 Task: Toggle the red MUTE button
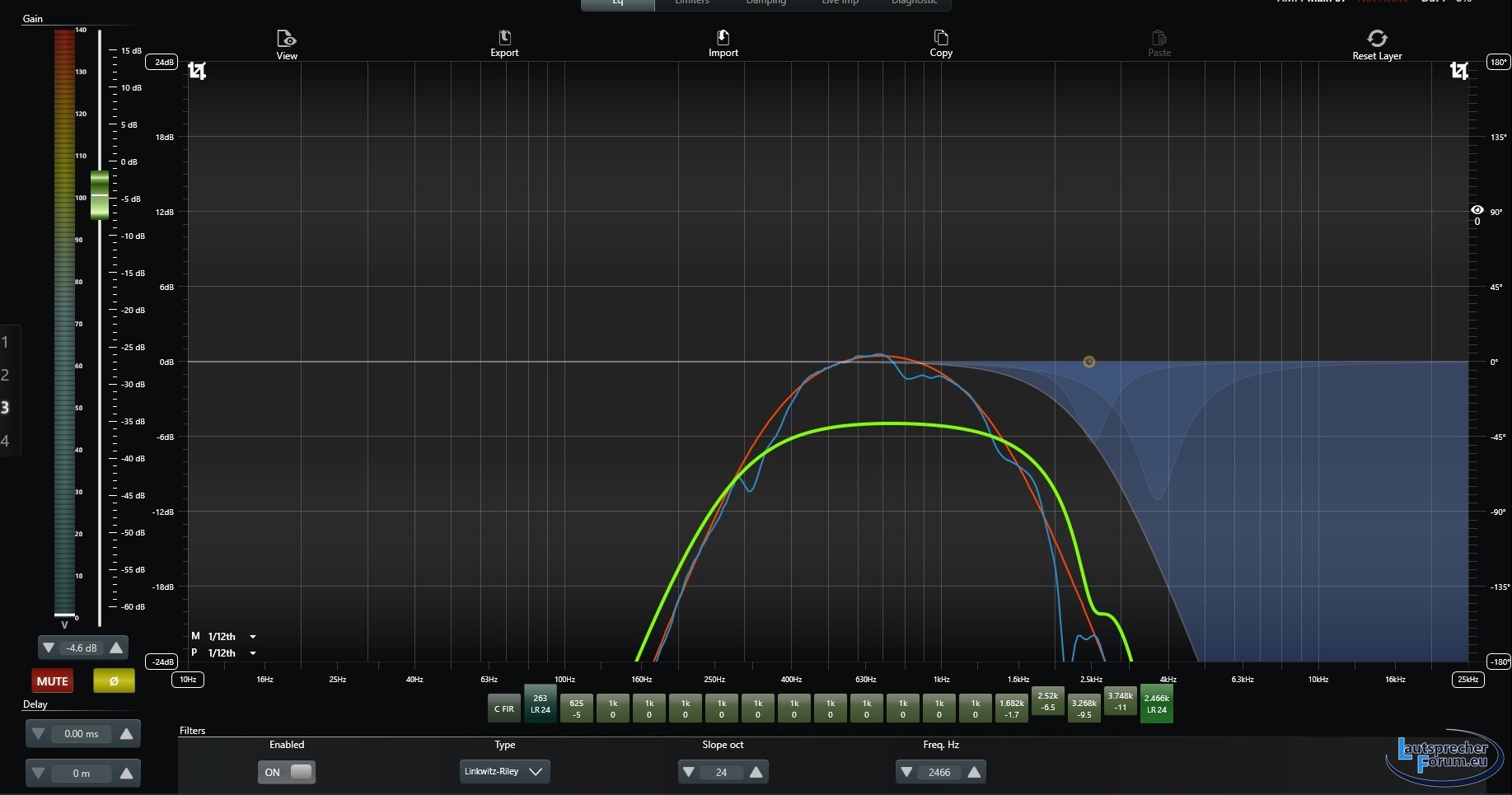(52, 681)
